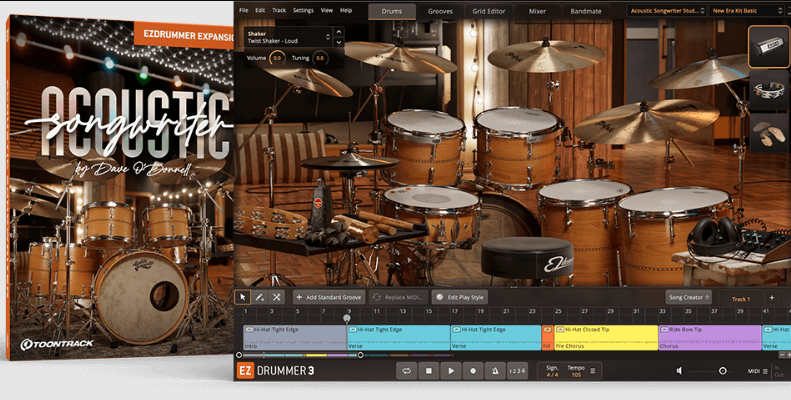Toggle the 1234 count-in
Screen dimensions: 791x400
point(517,371)
